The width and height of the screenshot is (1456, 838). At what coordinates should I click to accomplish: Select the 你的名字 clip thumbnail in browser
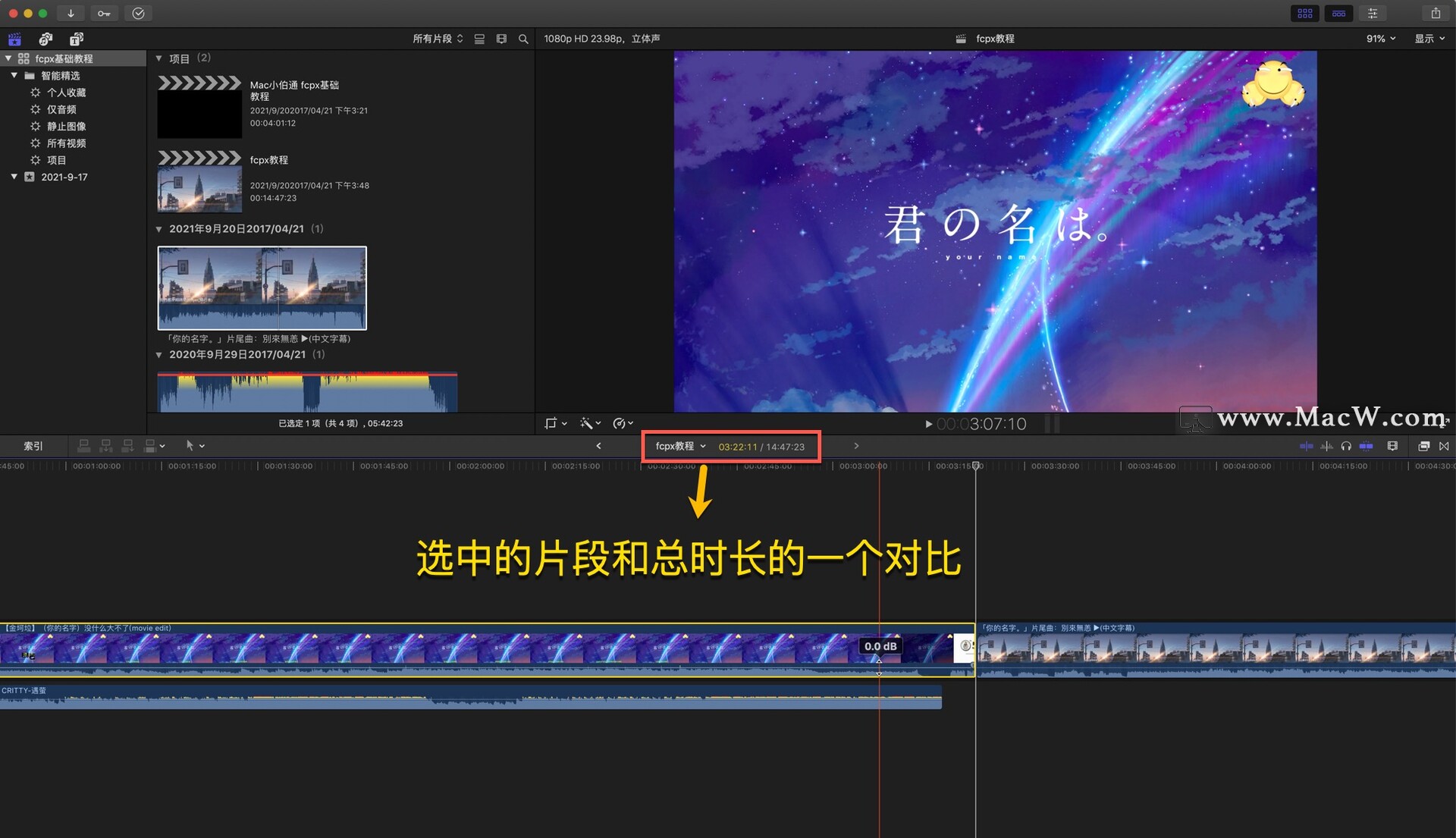(x=262, y=287)
